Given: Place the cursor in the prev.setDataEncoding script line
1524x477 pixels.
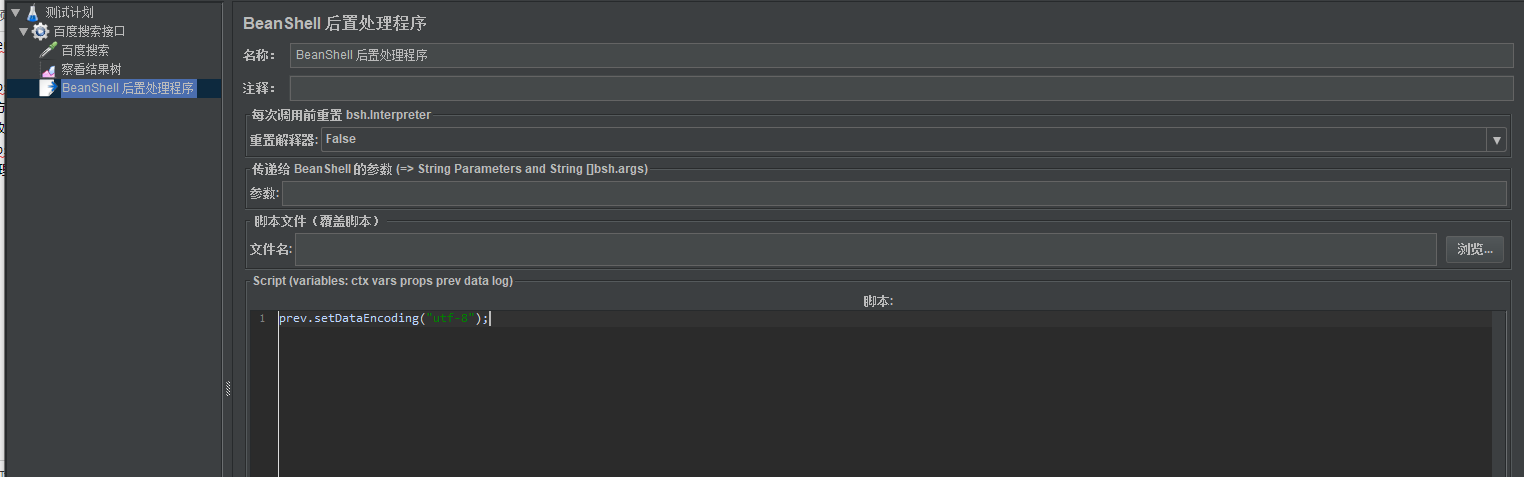Looking at the screenshot, I should 384,319.
